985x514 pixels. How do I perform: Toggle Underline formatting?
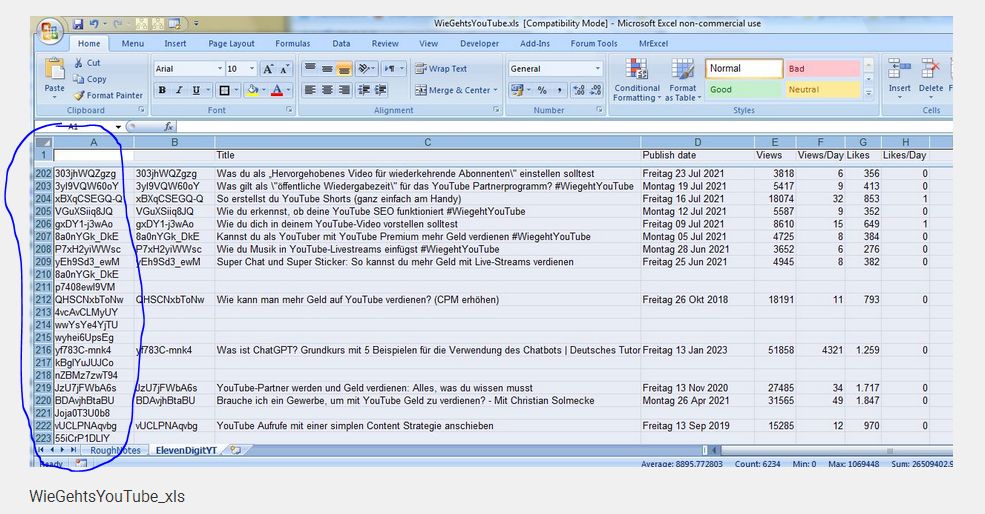pos(196,90)
